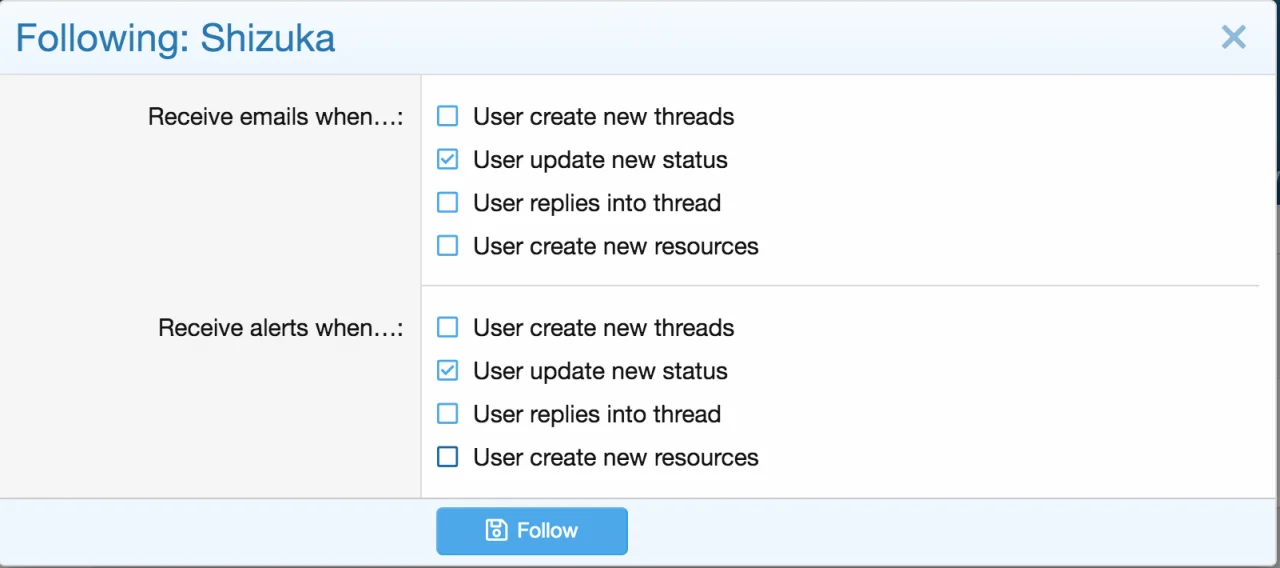Click the Follow button
This screenshot has height=568, width=1280.
[531, 531]
